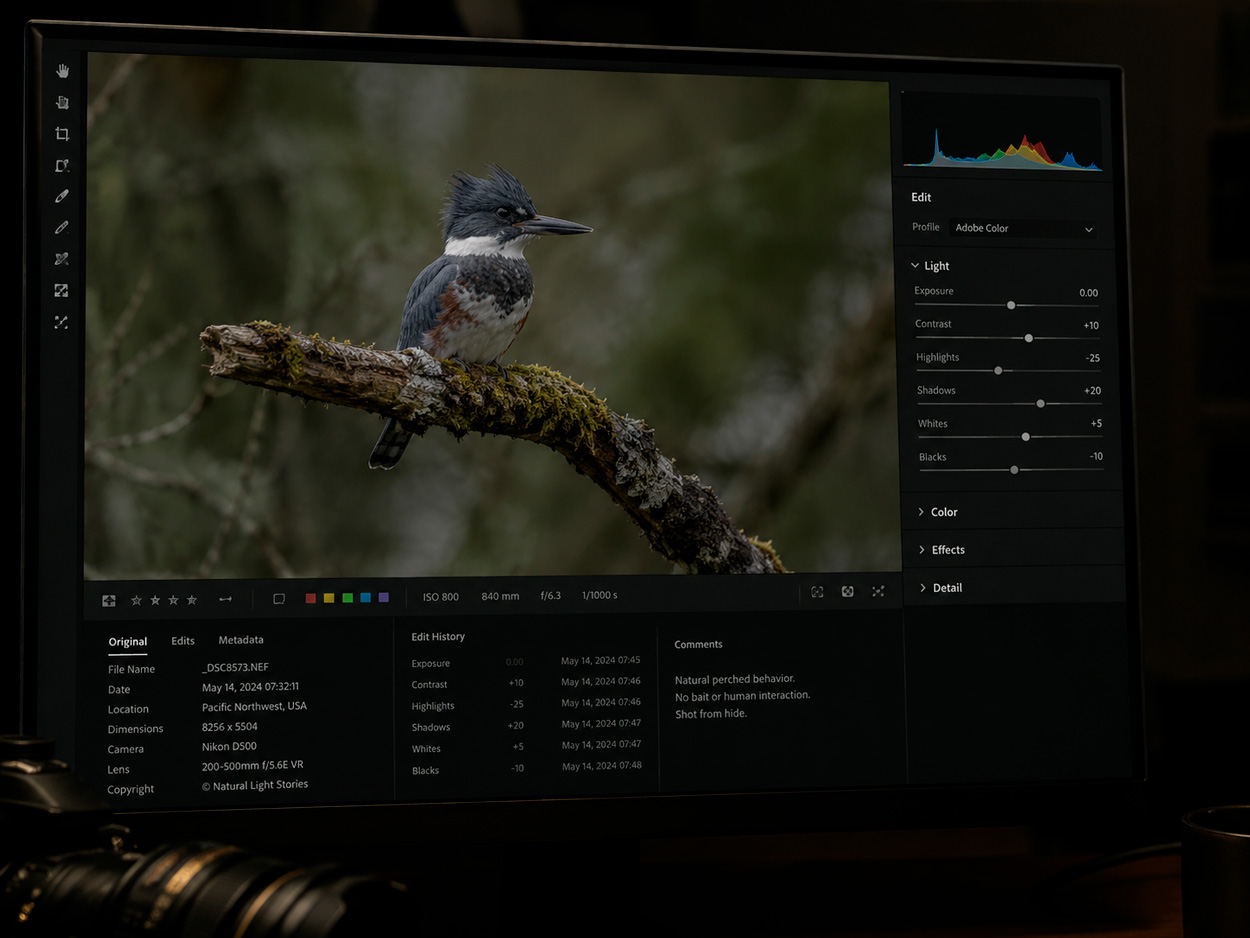The height and width of the screenshot is (938, 1250).
Task: Select the Highlights row in Edit History
Action: 526,705
